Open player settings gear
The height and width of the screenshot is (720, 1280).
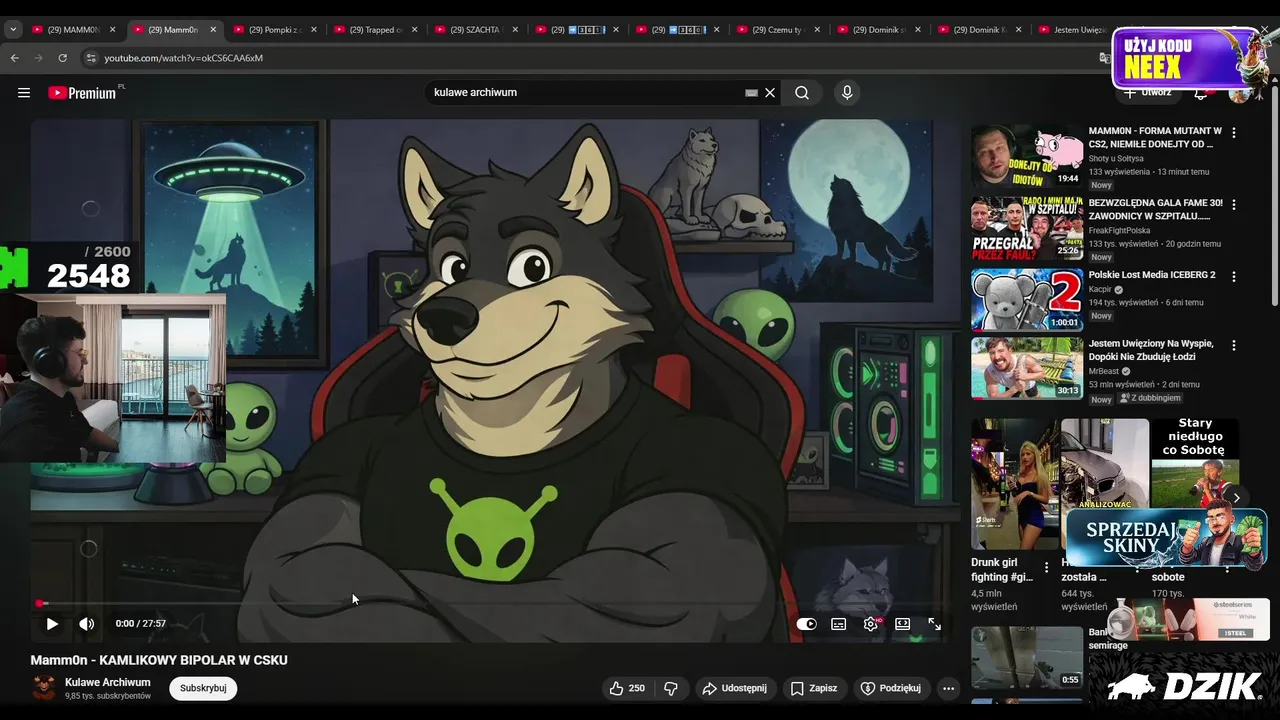coord(871,624)
